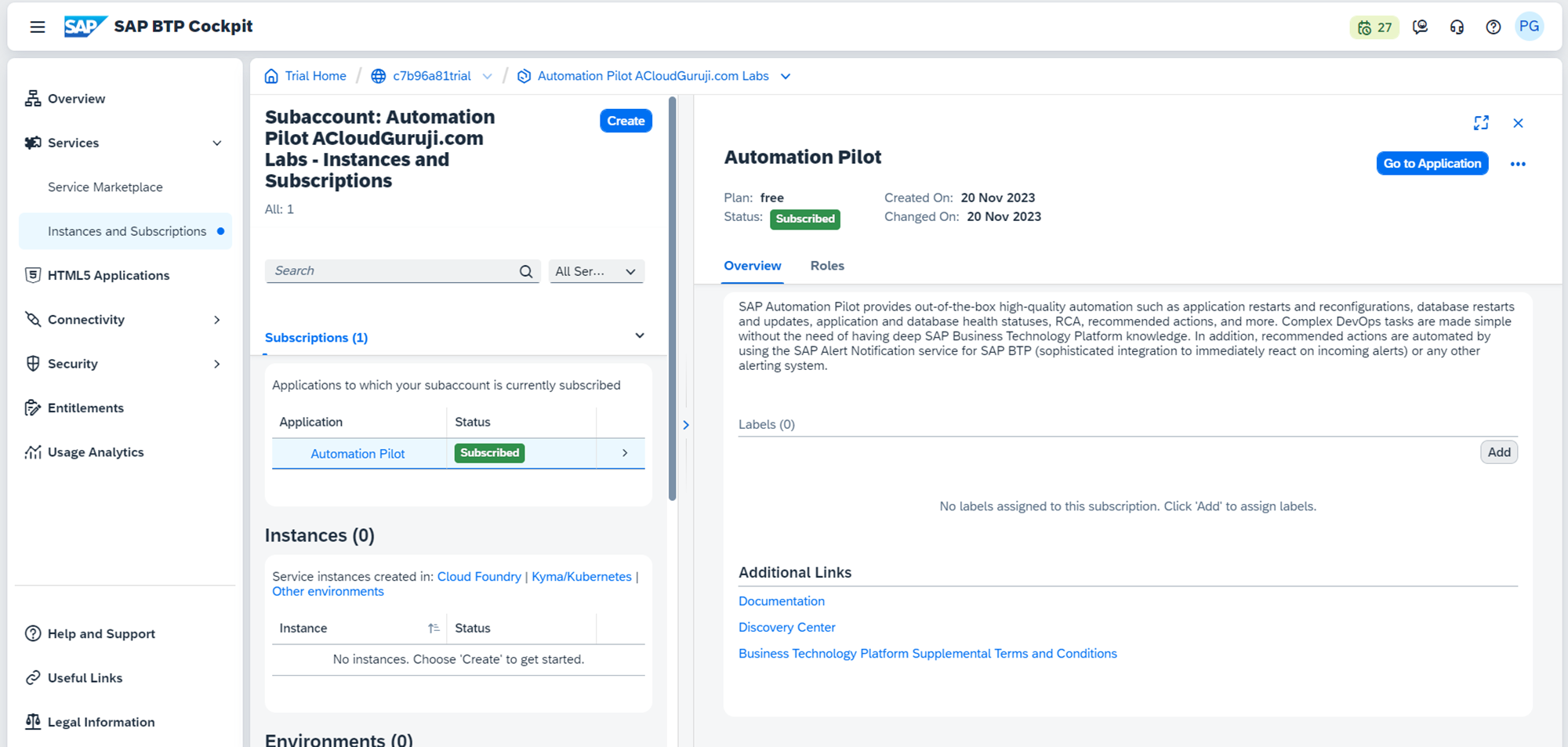Open the hamburger navigation menu

pyautogui.click(x=37, y=27)
